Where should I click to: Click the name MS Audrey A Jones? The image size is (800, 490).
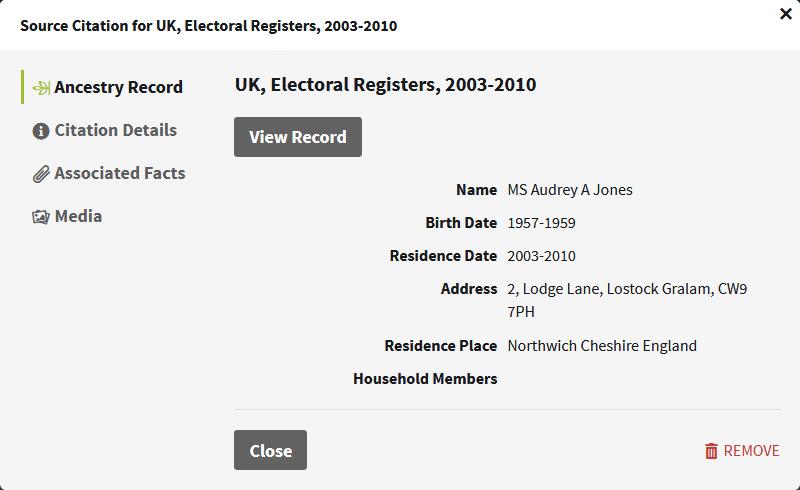point(570,190)
